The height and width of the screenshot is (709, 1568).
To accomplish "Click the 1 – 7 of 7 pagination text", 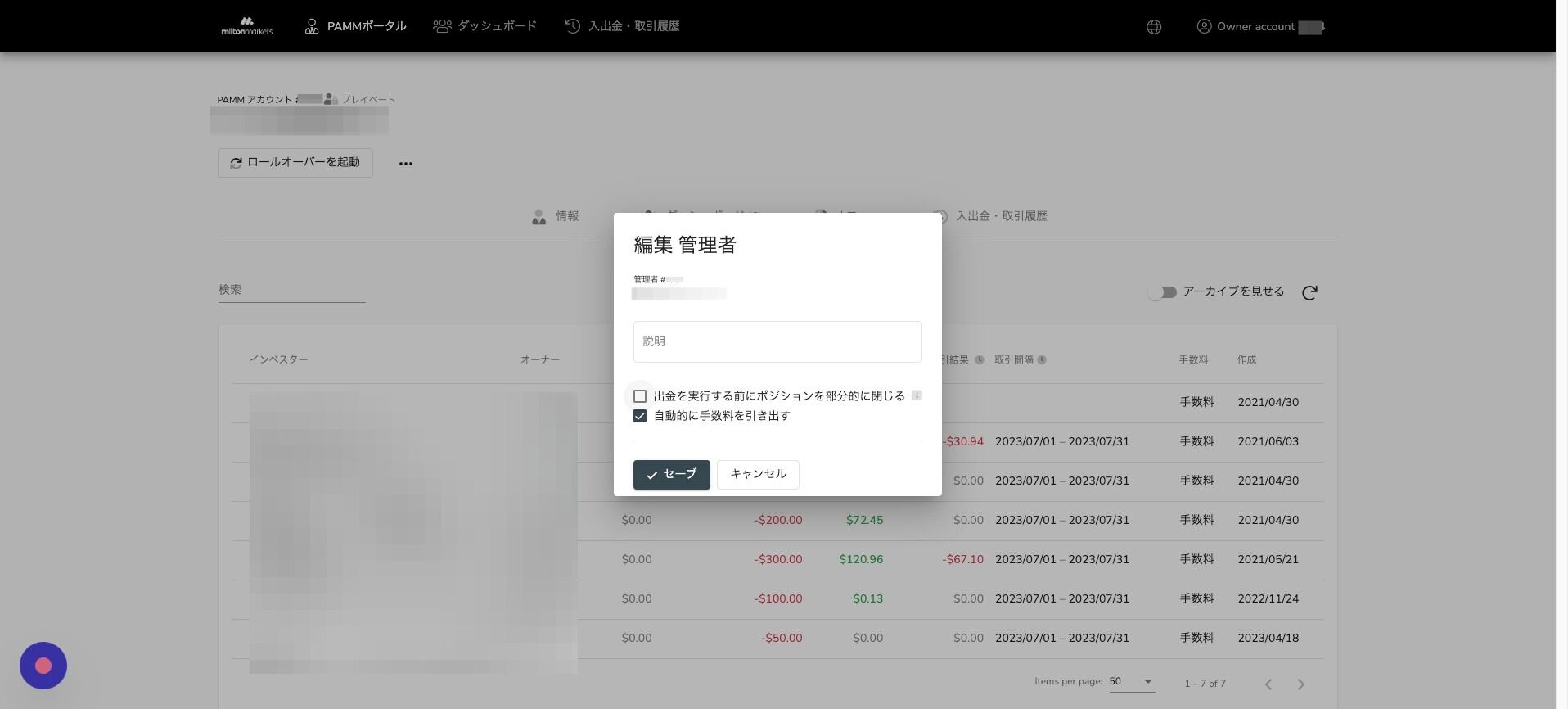I will point(1205,684).
